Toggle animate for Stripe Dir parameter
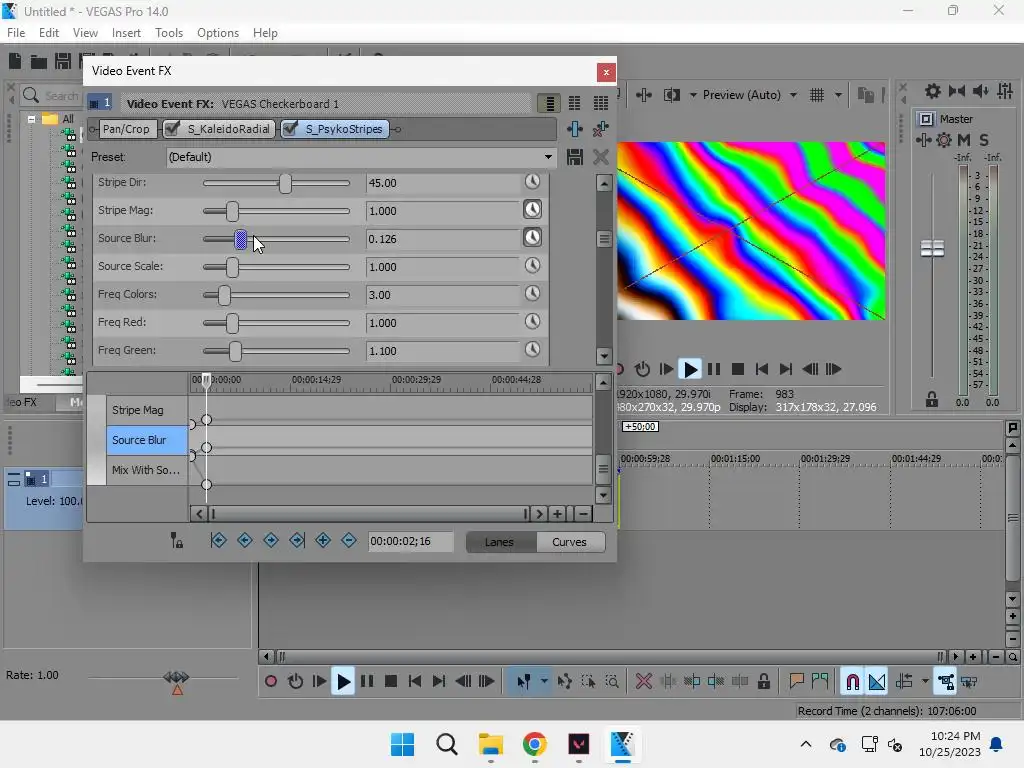The width and height of the screenshot is (1024, 768). tap(533, 182)
